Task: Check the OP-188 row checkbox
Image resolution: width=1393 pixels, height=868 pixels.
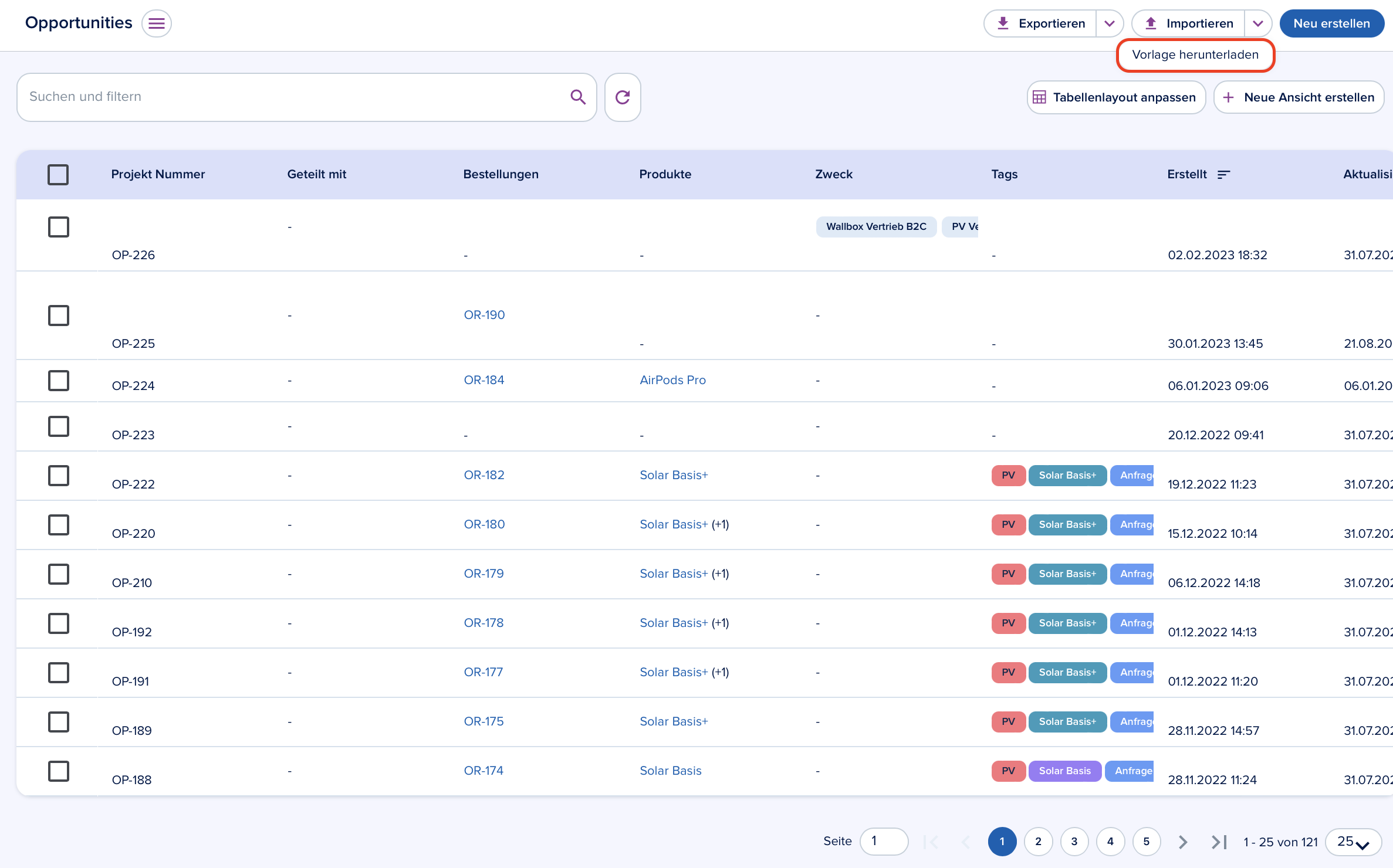Action: point(58,771)
